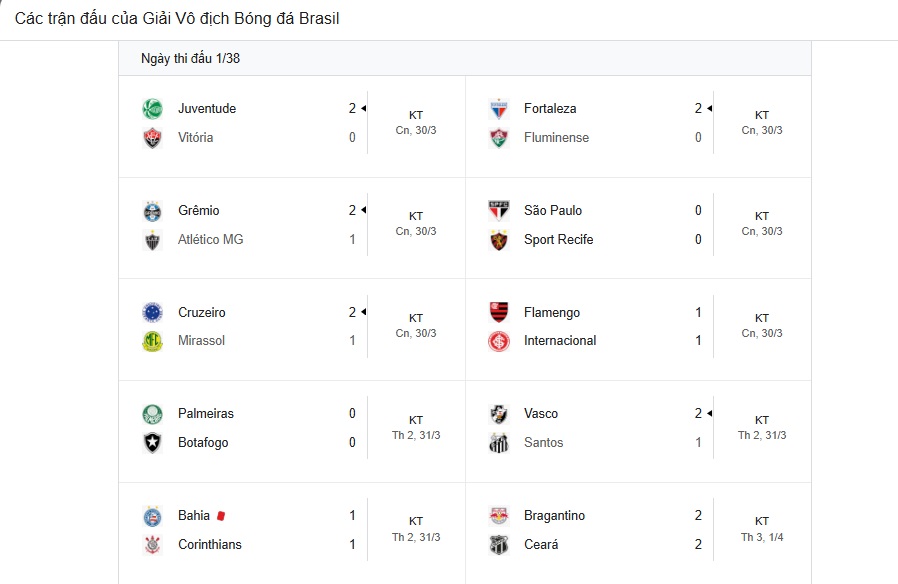
Task: Click the Vitória club logo
Action: point(152,138)
